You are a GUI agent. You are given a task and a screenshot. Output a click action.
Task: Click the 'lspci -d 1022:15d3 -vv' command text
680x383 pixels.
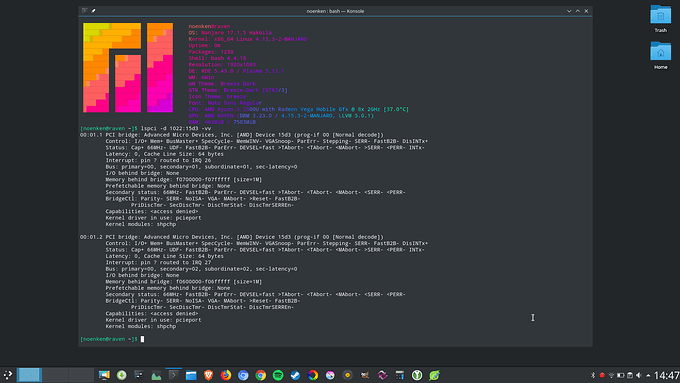click(x=176, y=128)
